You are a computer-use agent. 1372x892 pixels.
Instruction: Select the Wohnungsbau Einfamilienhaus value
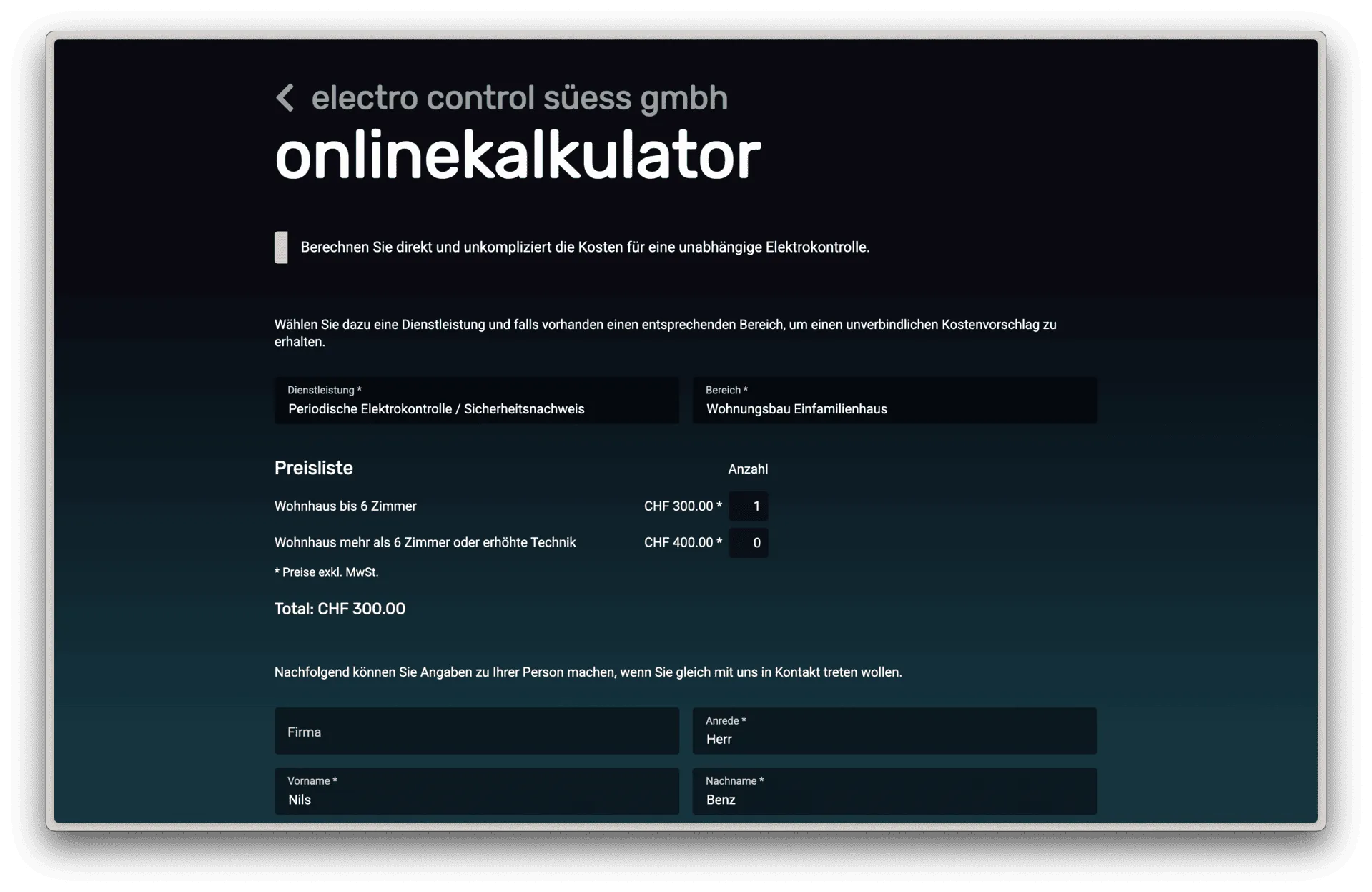(x=796, y=409)
